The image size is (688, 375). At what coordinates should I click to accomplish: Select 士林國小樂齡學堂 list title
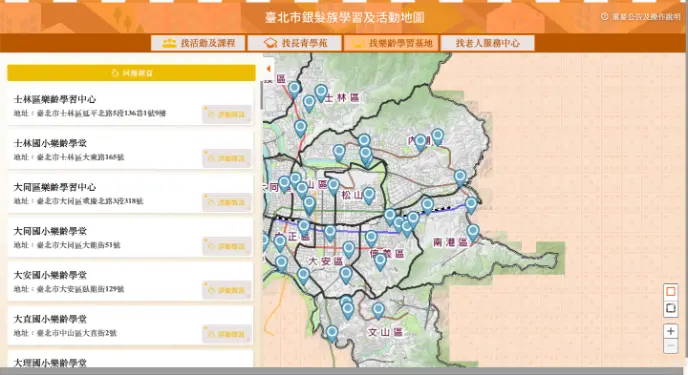[50, 143]
